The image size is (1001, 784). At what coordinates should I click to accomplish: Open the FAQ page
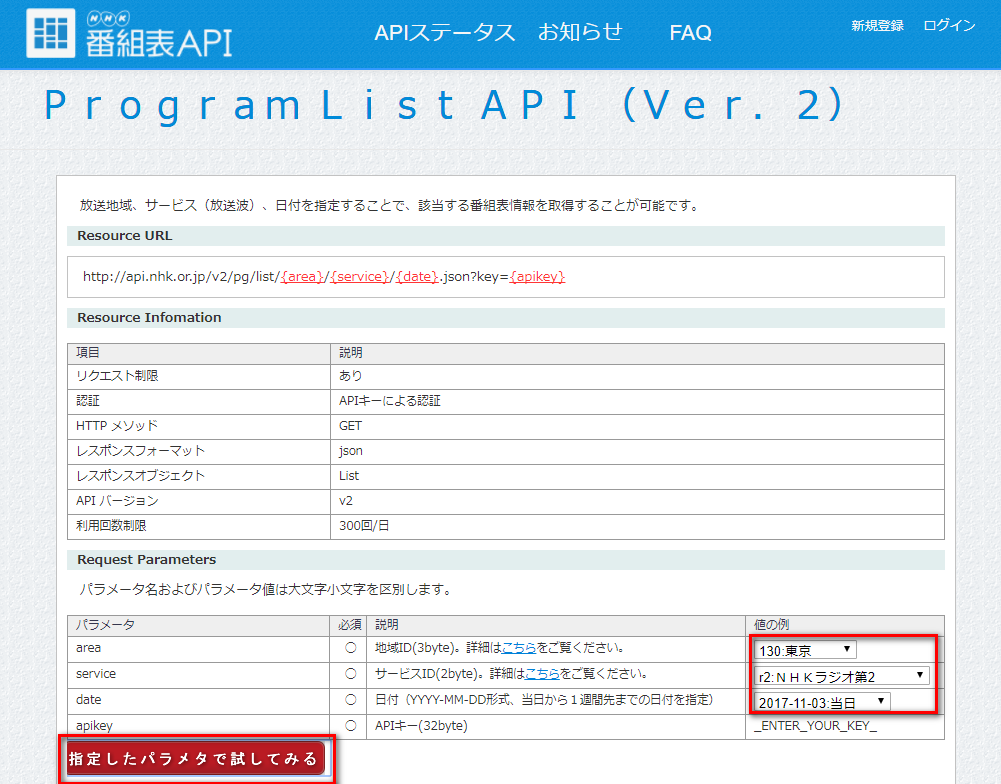690,33
